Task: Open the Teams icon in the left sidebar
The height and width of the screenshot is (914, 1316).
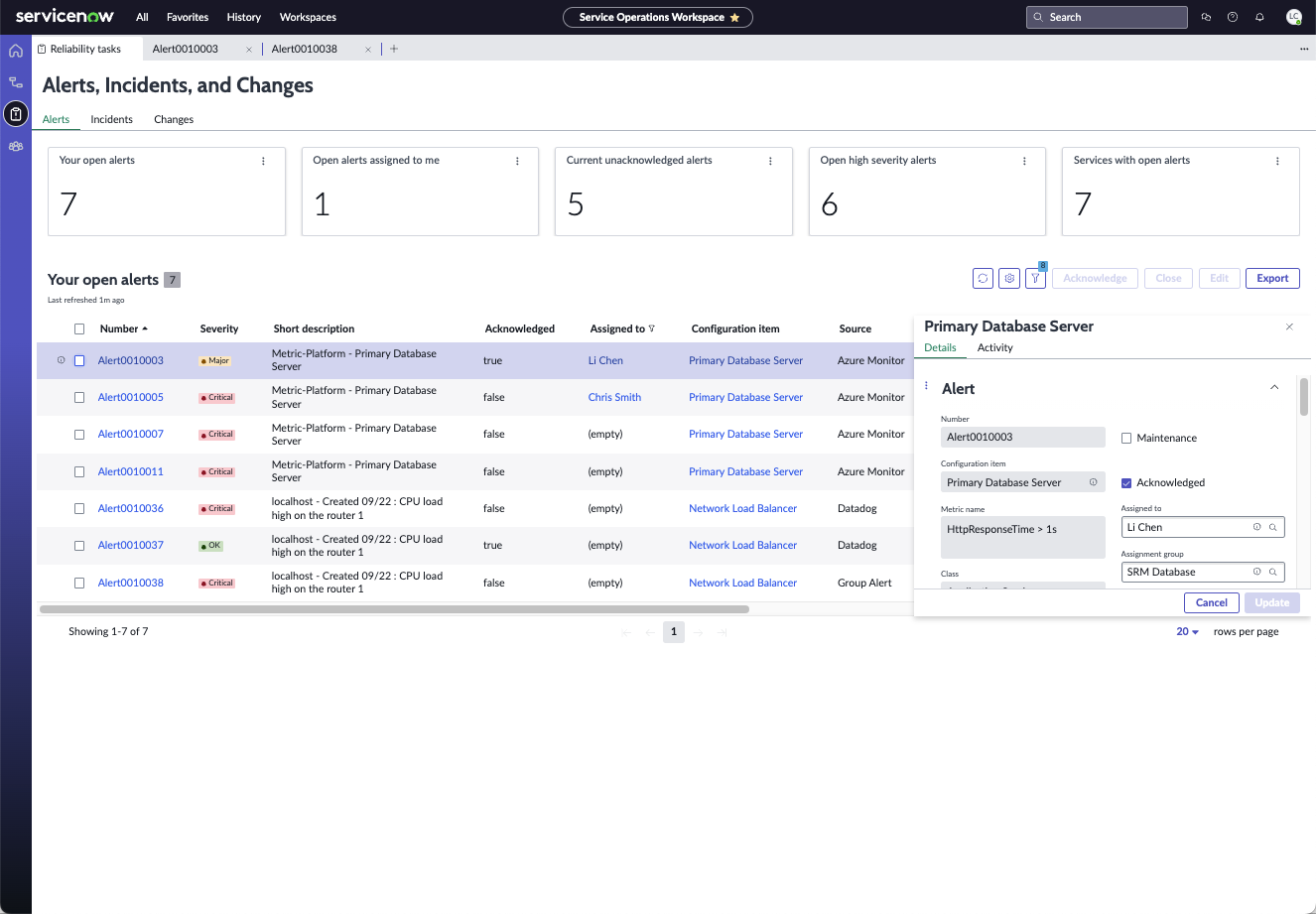Action: [16, 146]
